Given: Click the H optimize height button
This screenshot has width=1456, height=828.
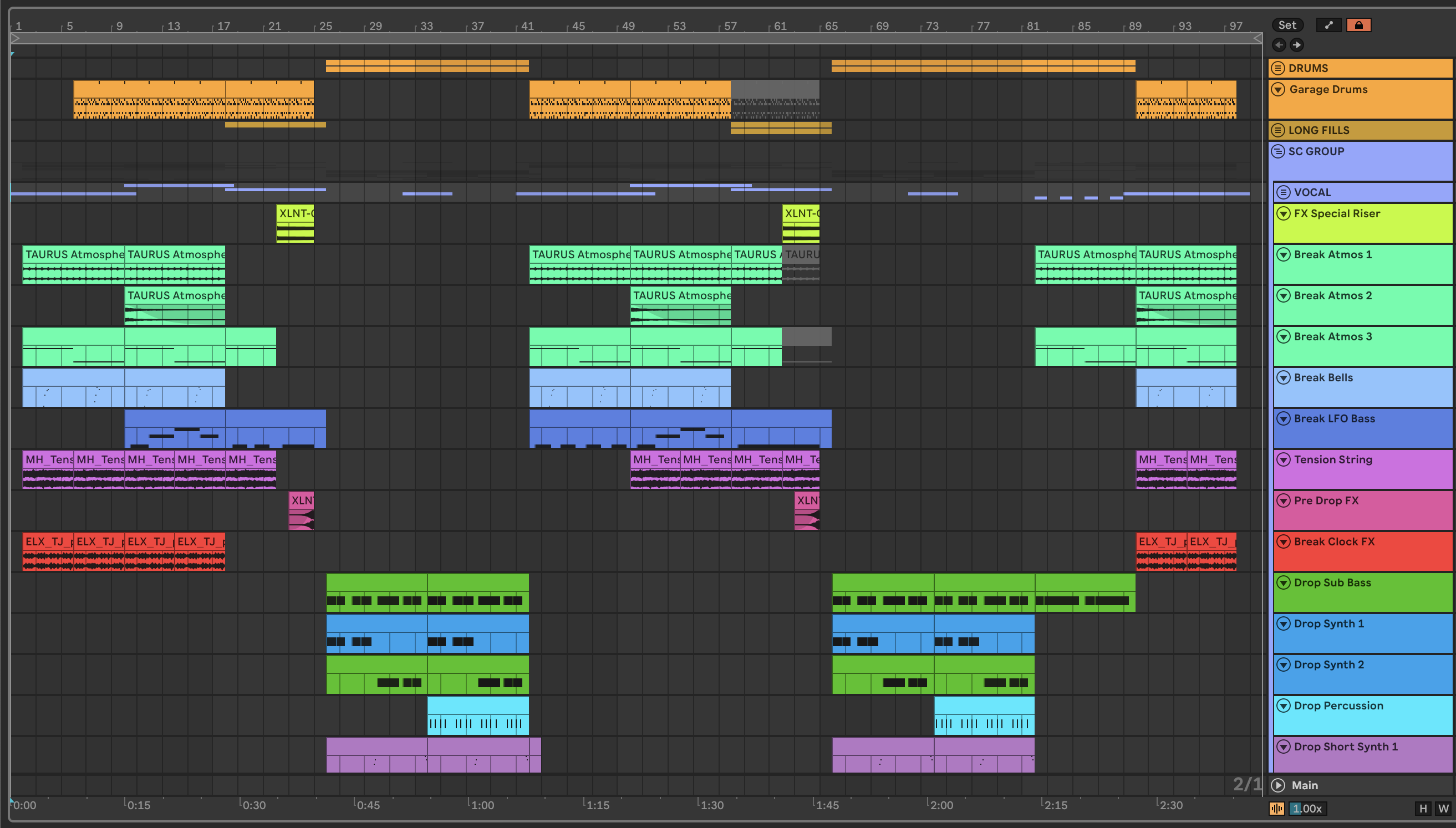Looking at the screenshot, I should (1423, 808).
